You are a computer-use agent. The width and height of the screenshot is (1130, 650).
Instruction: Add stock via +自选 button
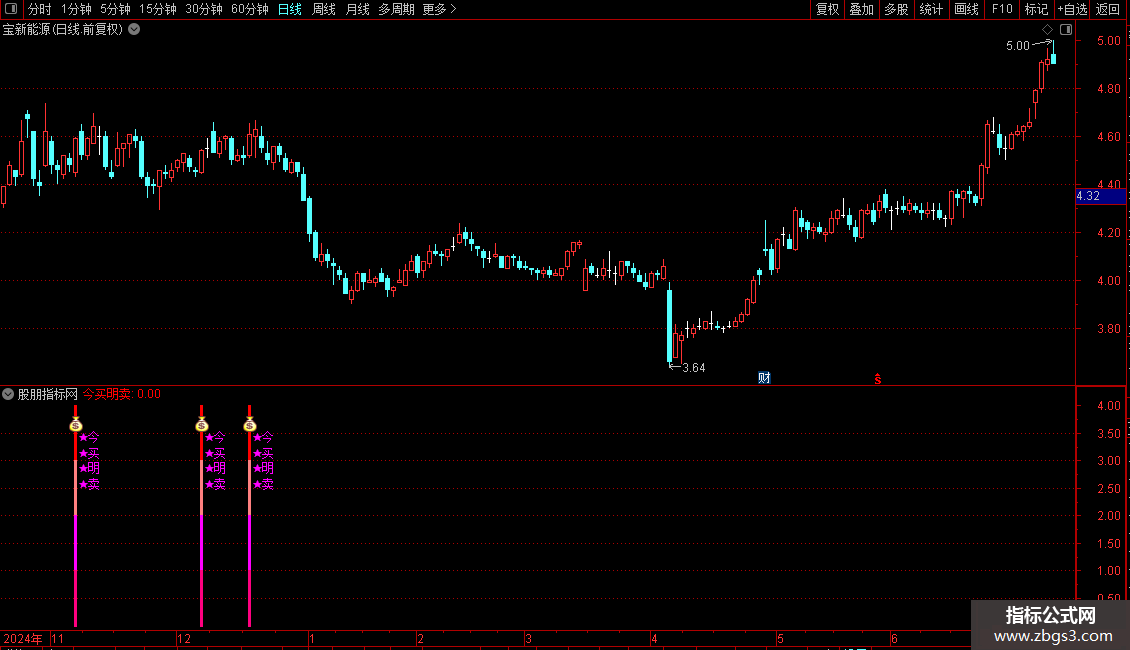(1072, 9)
